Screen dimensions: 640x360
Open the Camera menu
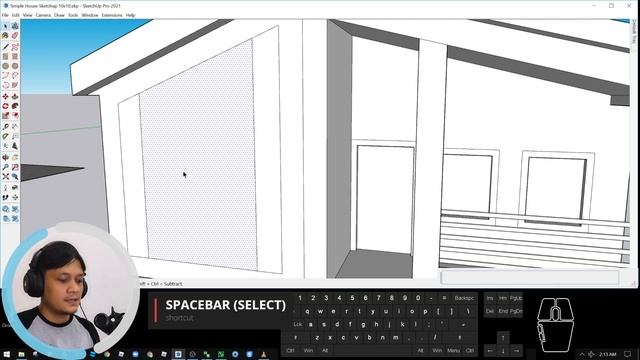(x=43, y=15)
